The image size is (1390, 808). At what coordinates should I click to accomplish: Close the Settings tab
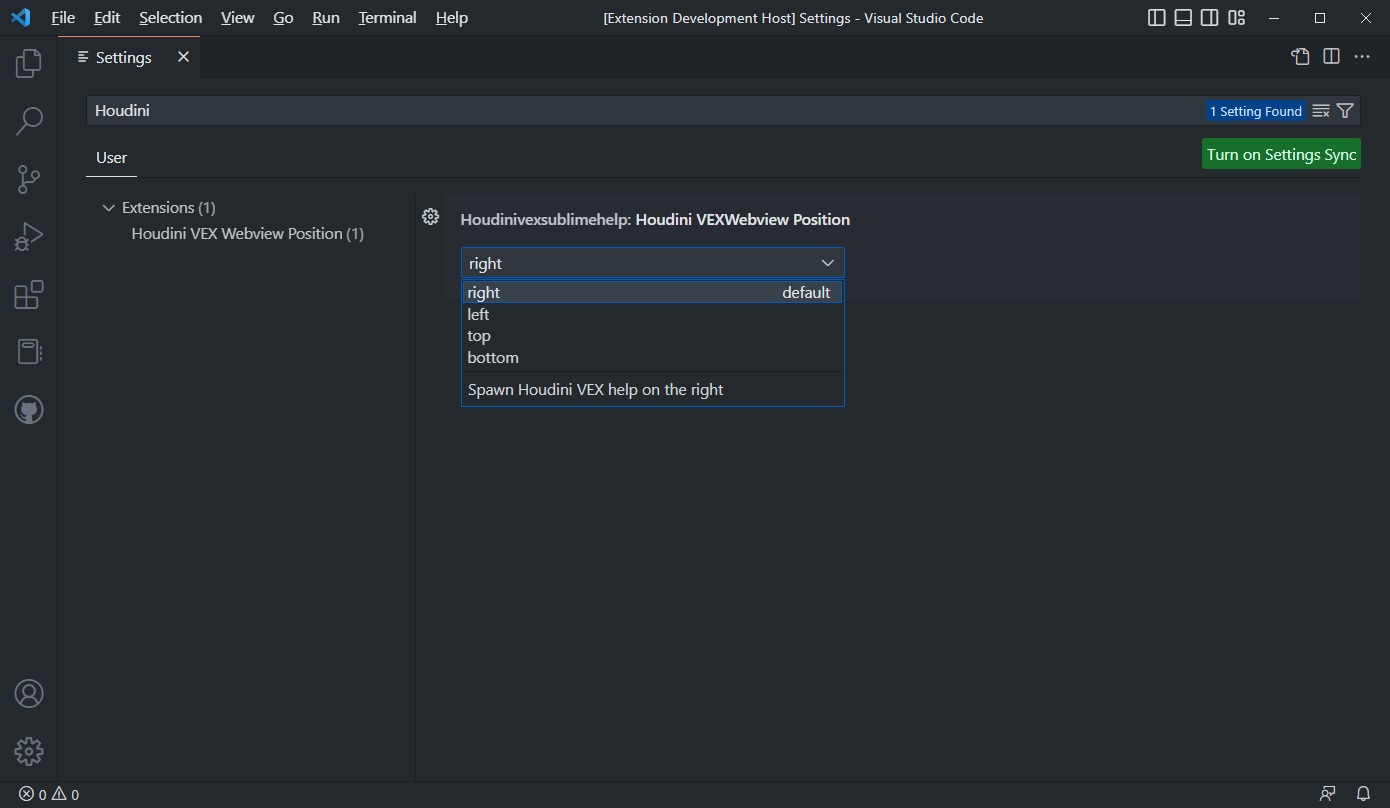point(183,57)
